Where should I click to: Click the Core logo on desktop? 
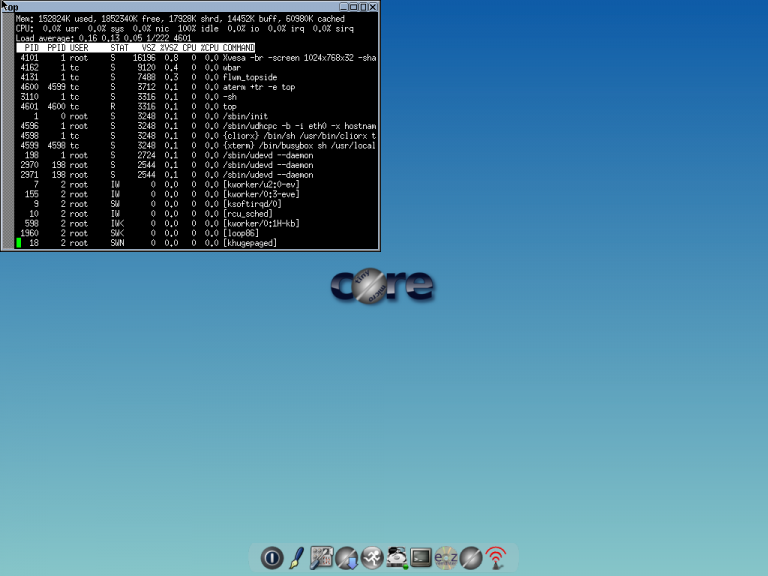pyautogui.click(x=382, y=286)
